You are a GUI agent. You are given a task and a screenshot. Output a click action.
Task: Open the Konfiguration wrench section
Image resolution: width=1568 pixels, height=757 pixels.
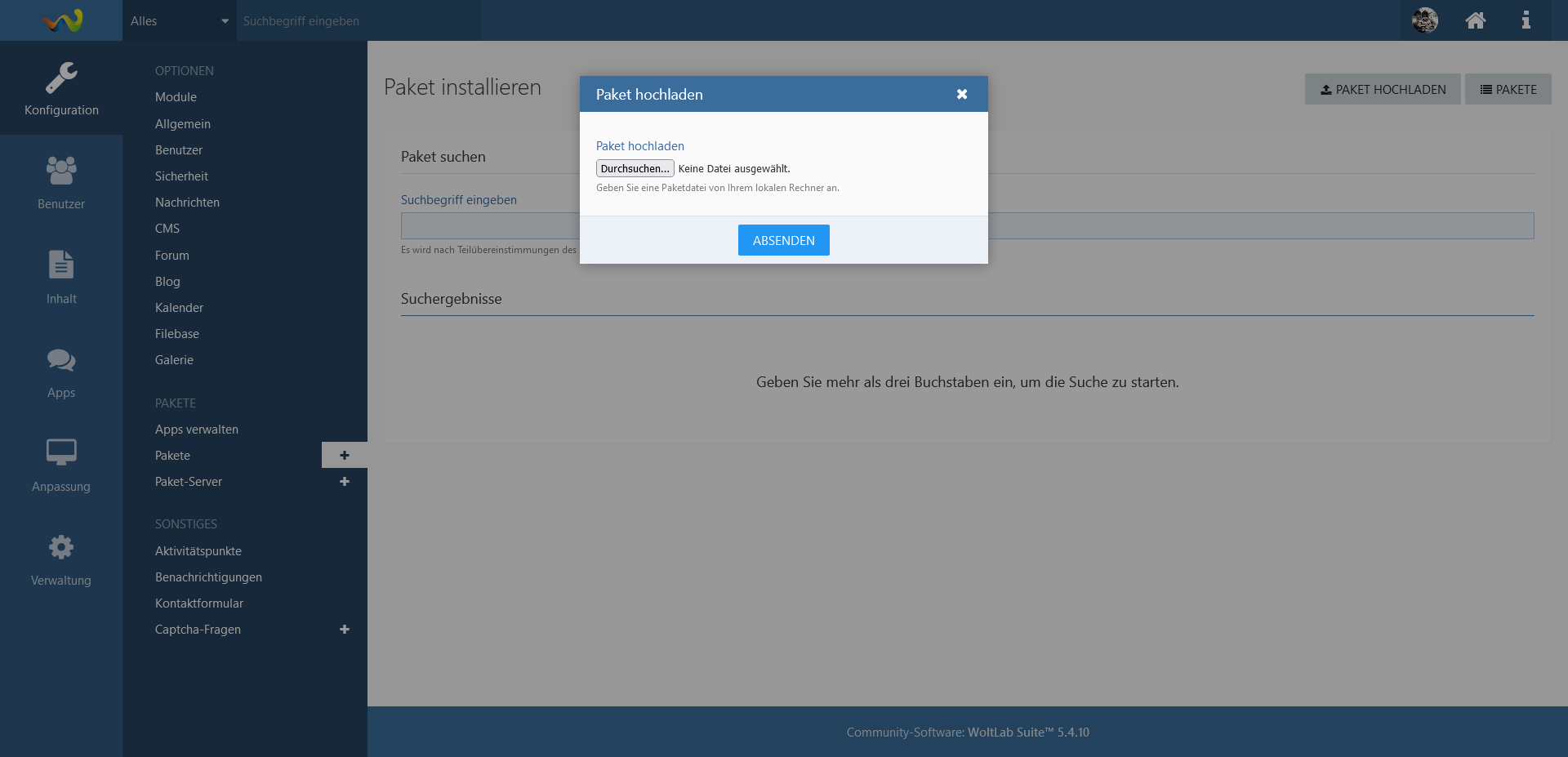[61, 88]
